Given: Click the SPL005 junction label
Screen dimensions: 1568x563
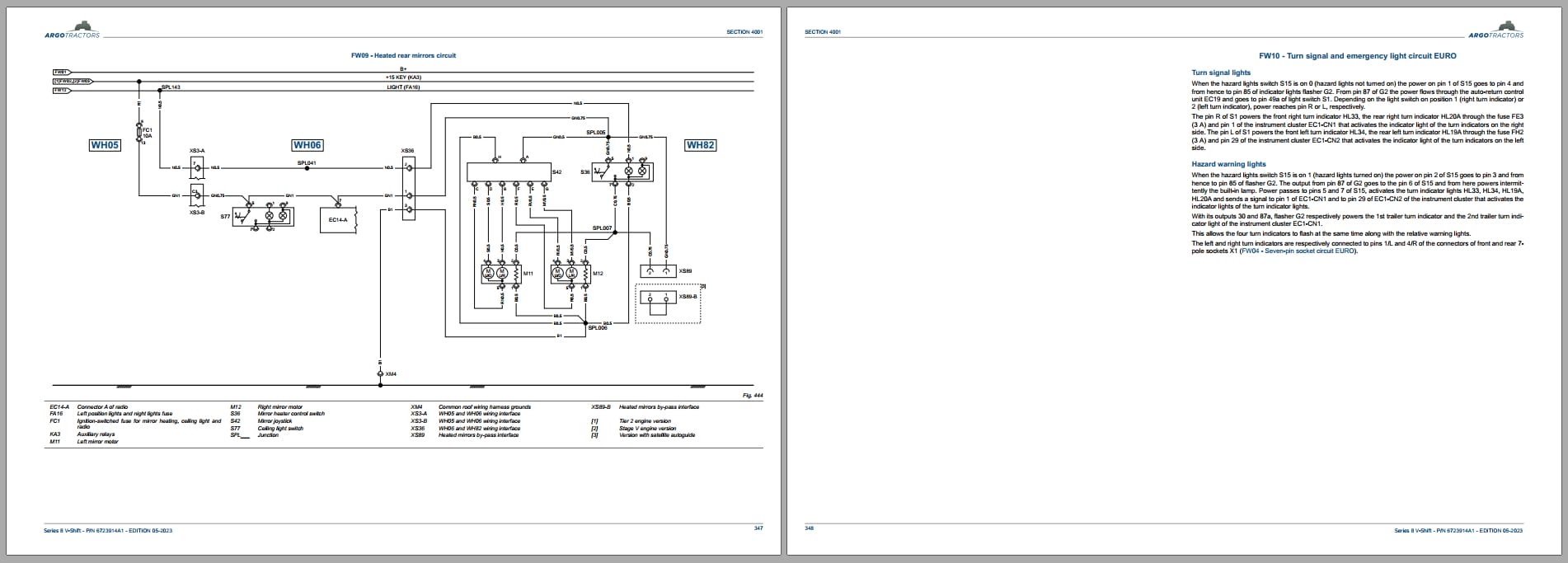Looking at the screenshot, I should (596, 132).
